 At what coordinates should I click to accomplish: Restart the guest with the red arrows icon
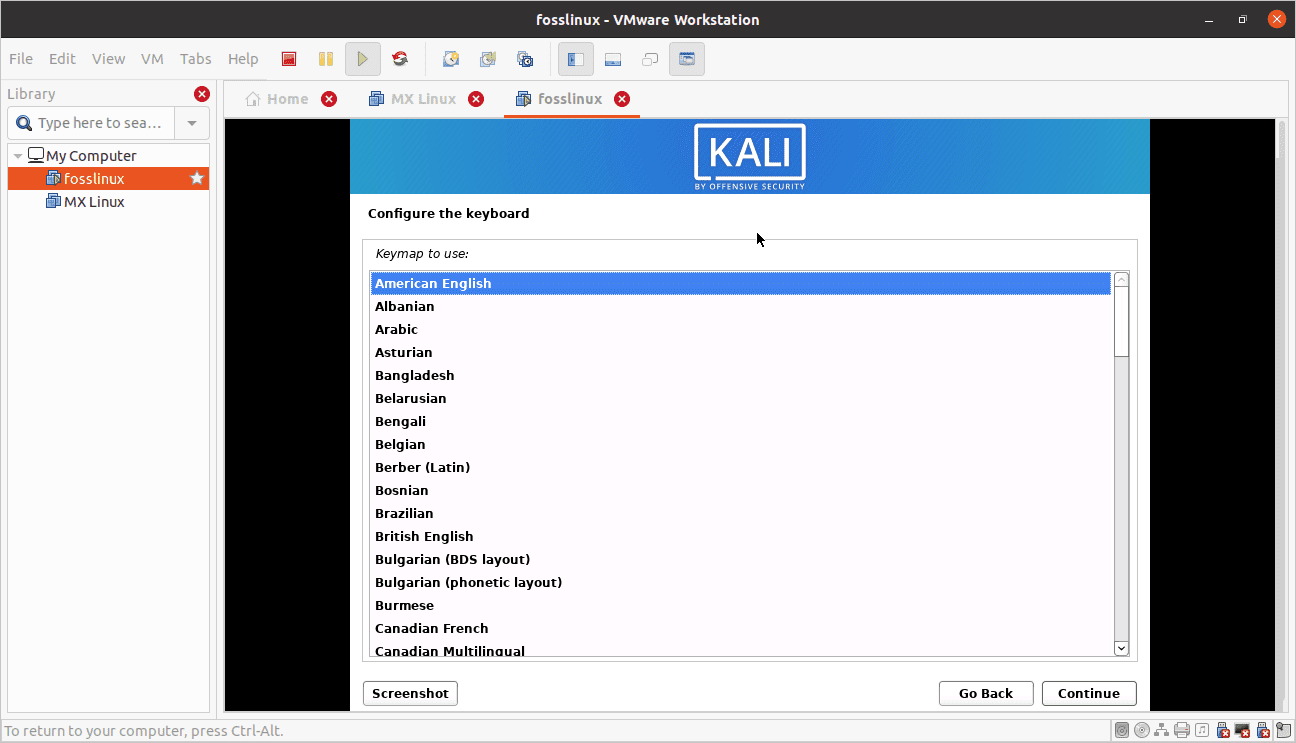tap(400, 59)
